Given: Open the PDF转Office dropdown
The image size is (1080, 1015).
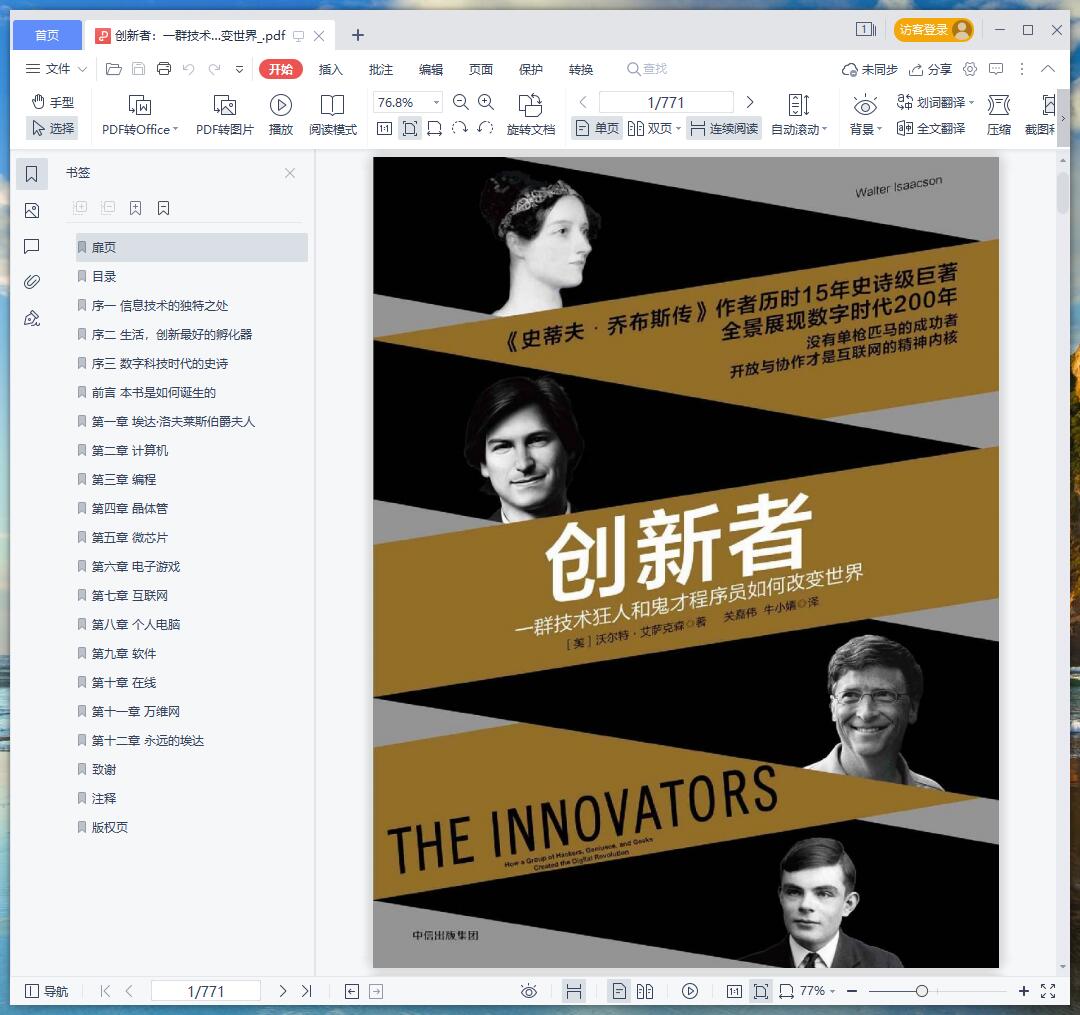Looking at the screenshot, I should click(x=140, y=115).
